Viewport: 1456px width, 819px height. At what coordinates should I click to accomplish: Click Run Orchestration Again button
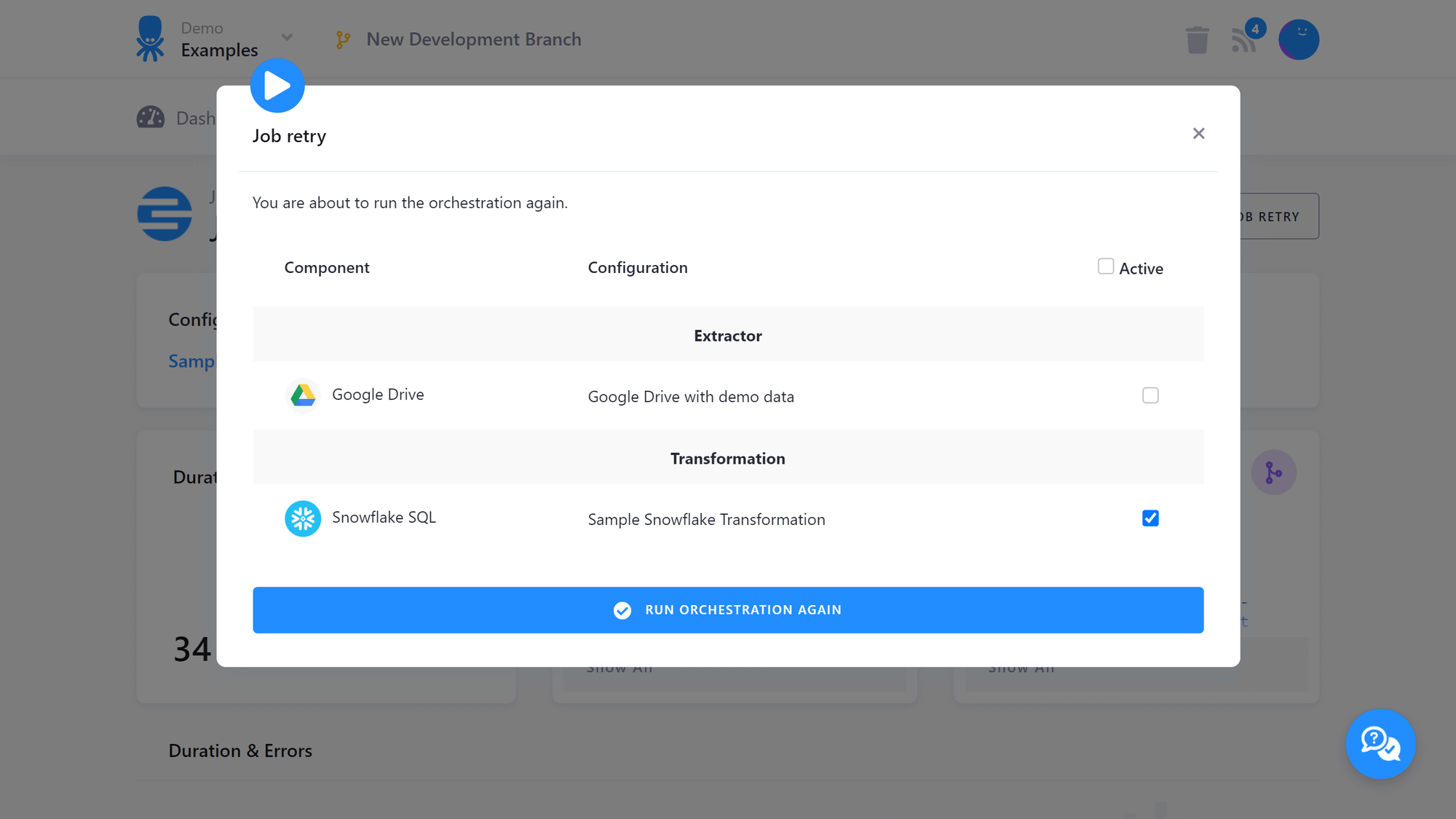[x=728, y=610]
